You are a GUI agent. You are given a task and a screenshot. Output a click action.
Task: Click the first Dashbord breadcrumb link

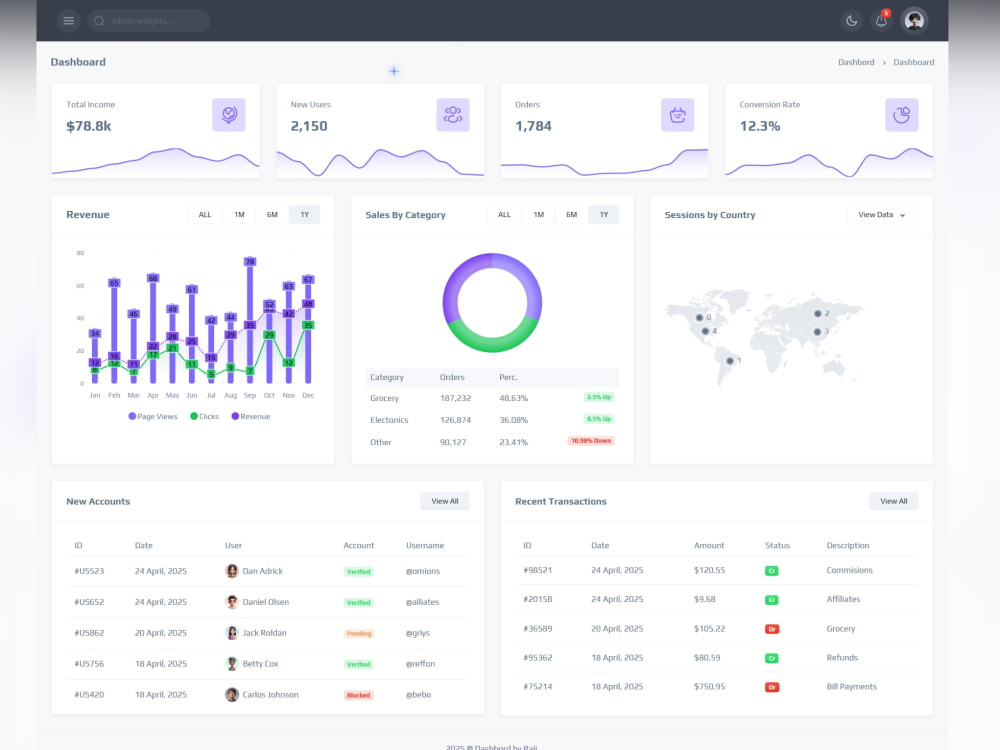click(856, 62)
